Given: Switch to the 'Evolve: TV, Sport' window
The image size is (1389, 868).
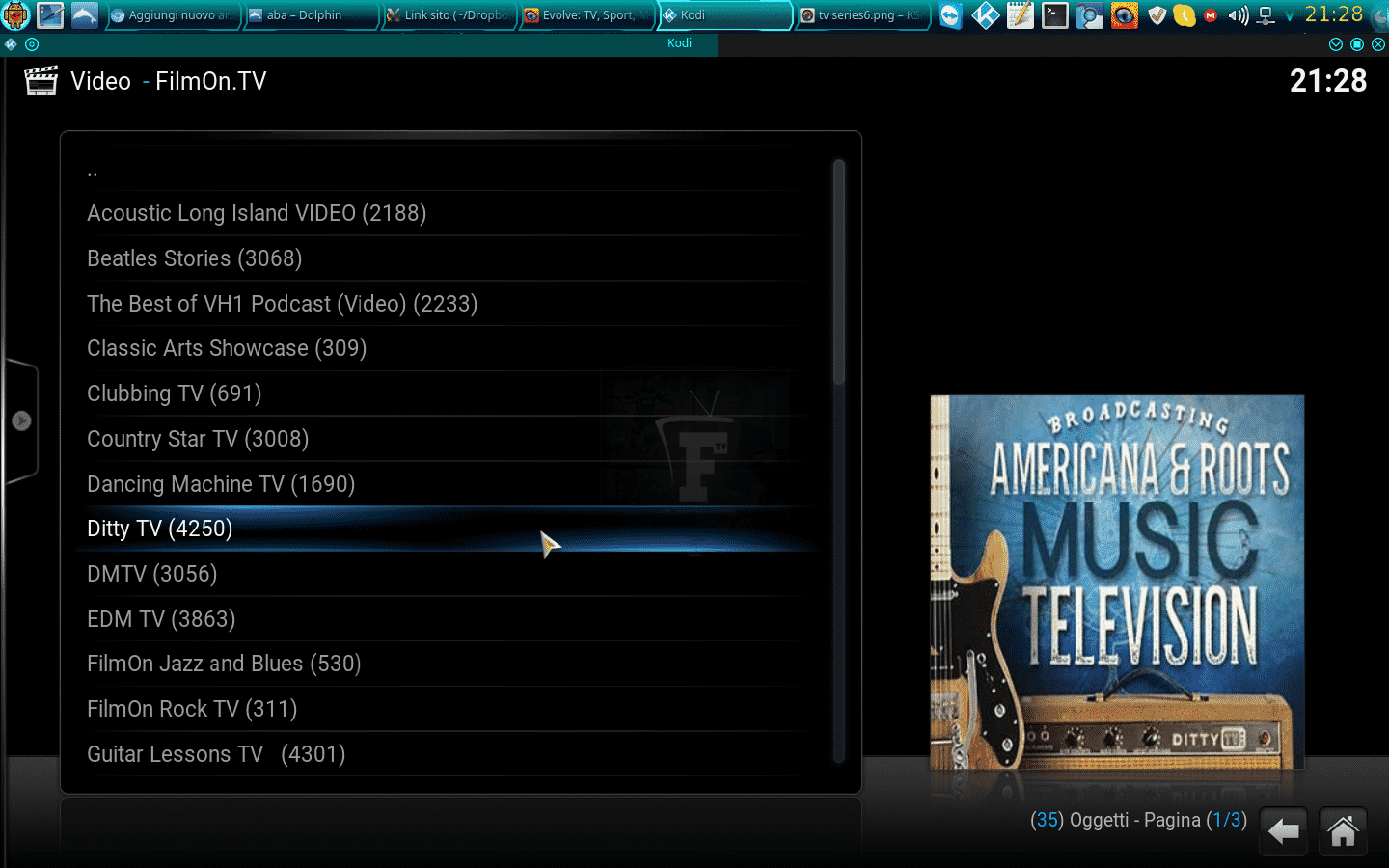Looking at the screenshot, I should point(586,15).
